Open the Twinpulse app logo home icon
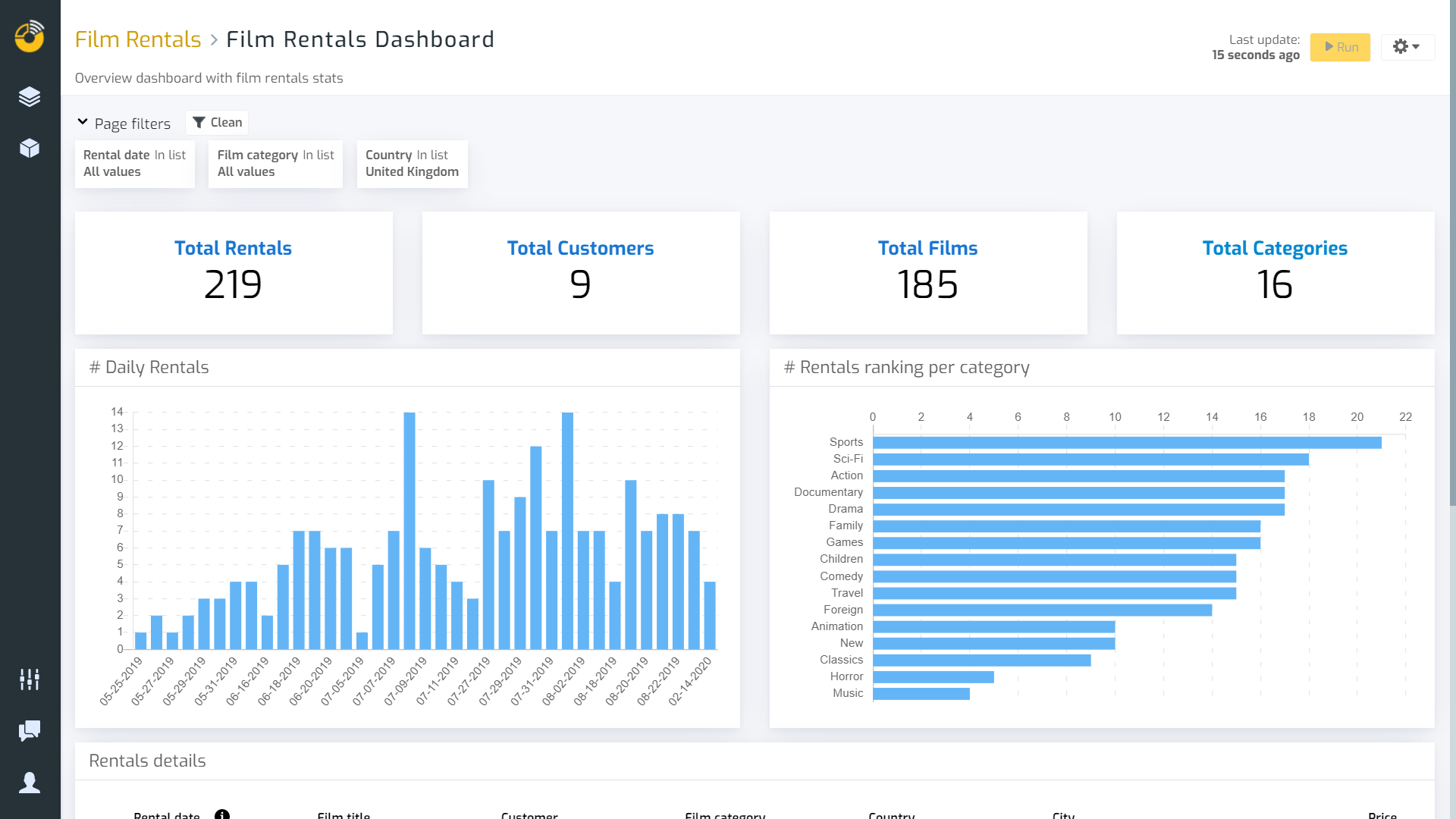Screen dimensions: 1456x819 click(29, 36)
